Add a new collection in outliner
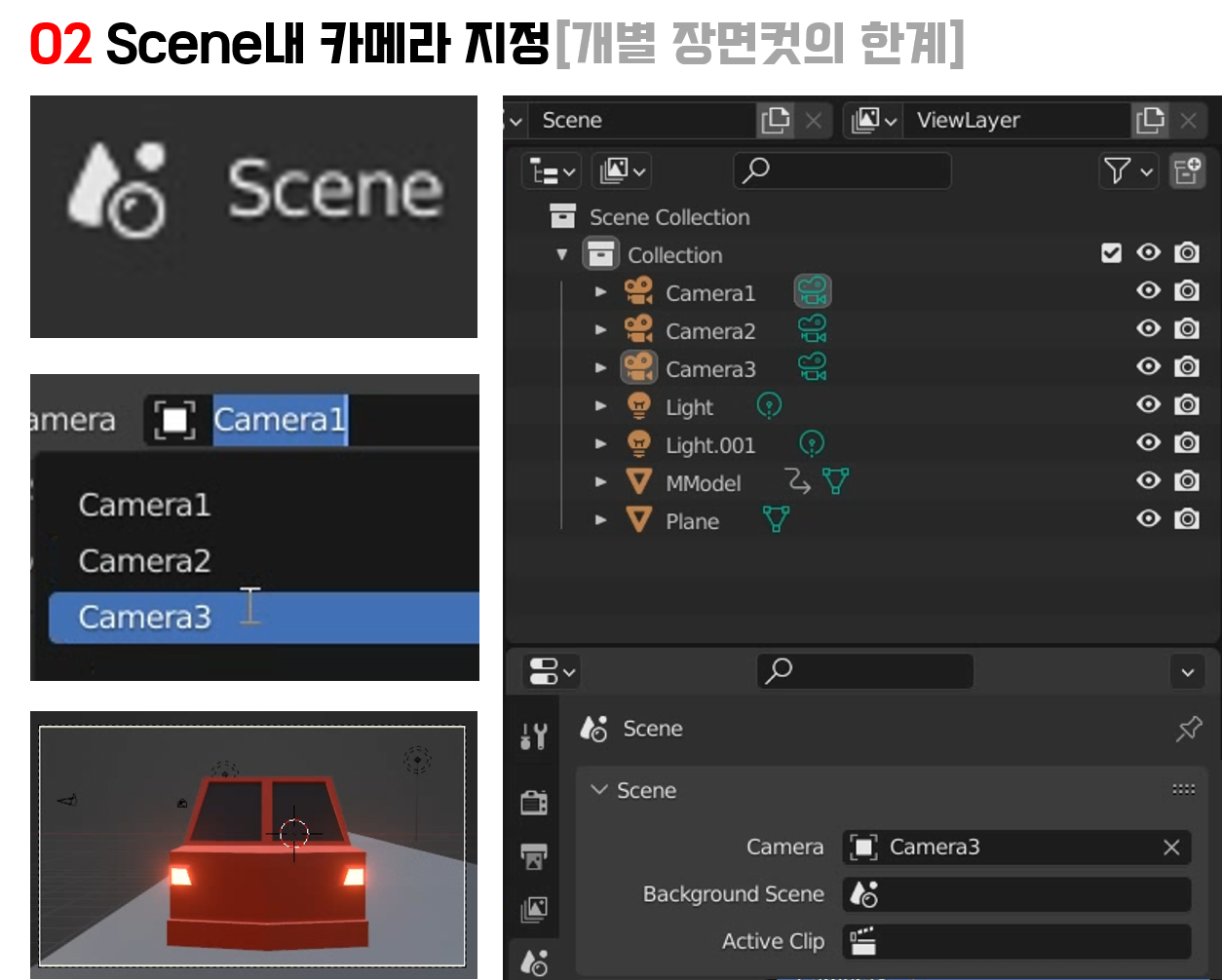Image resolution: width=1222 pixels, height=980 pixels. click(x=1187, y=170)
